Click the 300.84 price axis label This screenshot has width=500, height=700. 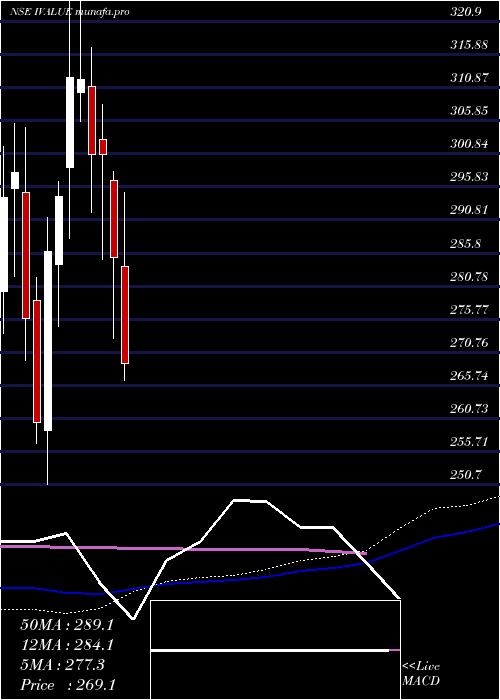click(469, 145)
